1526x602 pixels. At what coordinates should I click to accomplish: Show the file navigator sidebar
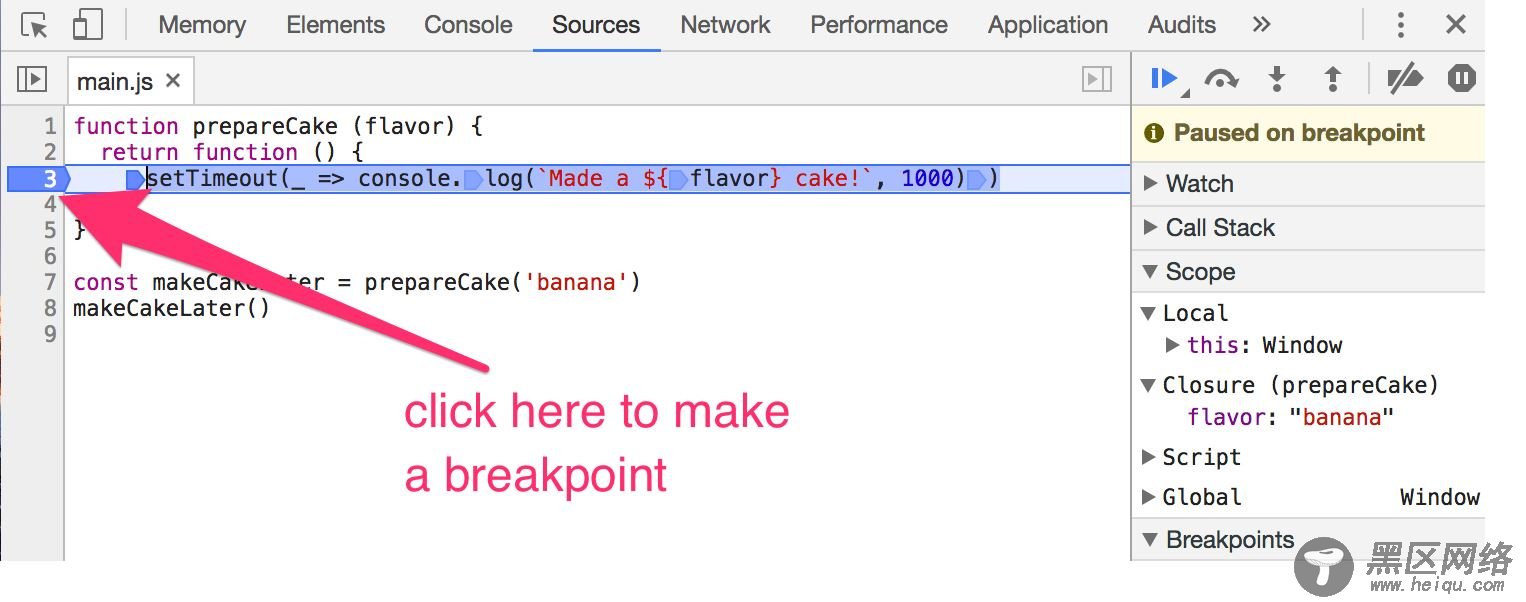click(32, 79)
